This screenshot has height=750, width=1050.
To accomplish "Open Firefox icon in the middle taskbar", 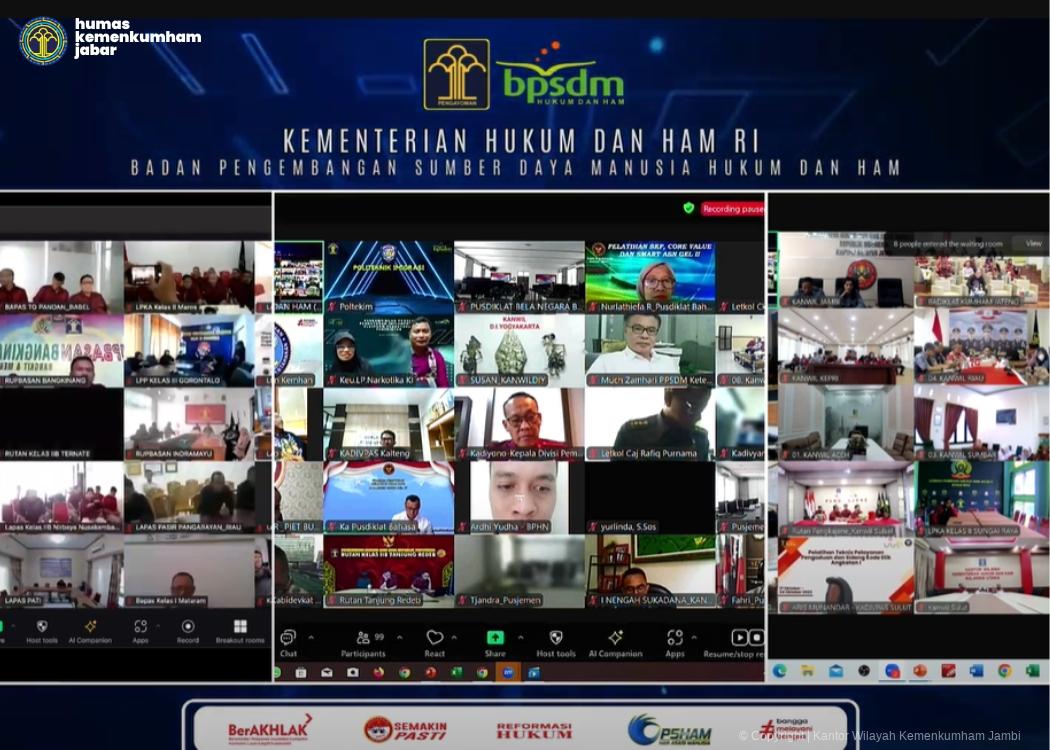I will pos(378,672).
